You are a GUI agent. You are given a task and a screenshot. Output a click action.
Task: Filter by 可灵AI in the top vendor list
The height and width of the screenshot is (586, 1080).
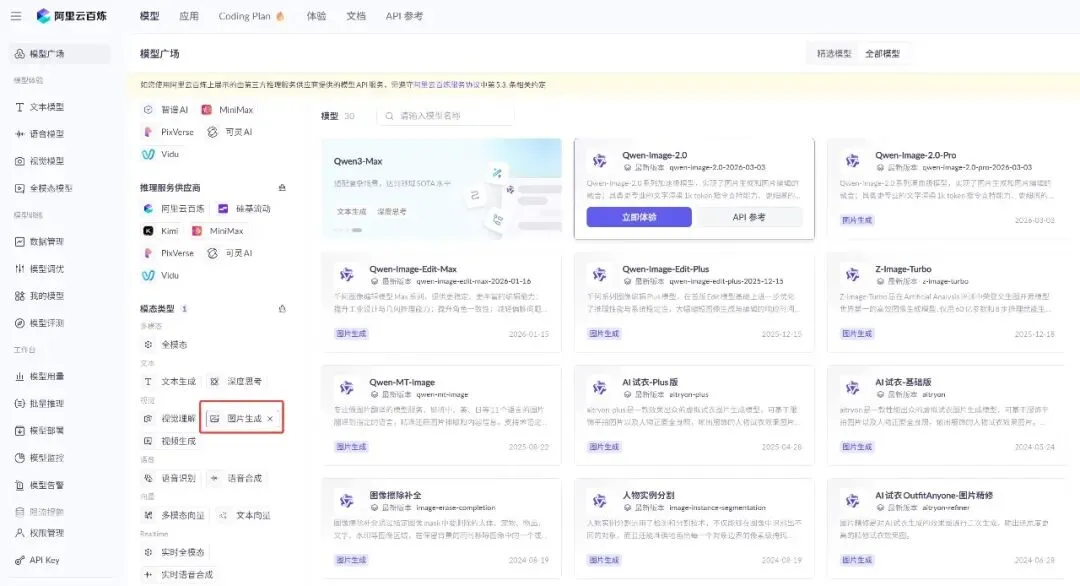[231, 132]
